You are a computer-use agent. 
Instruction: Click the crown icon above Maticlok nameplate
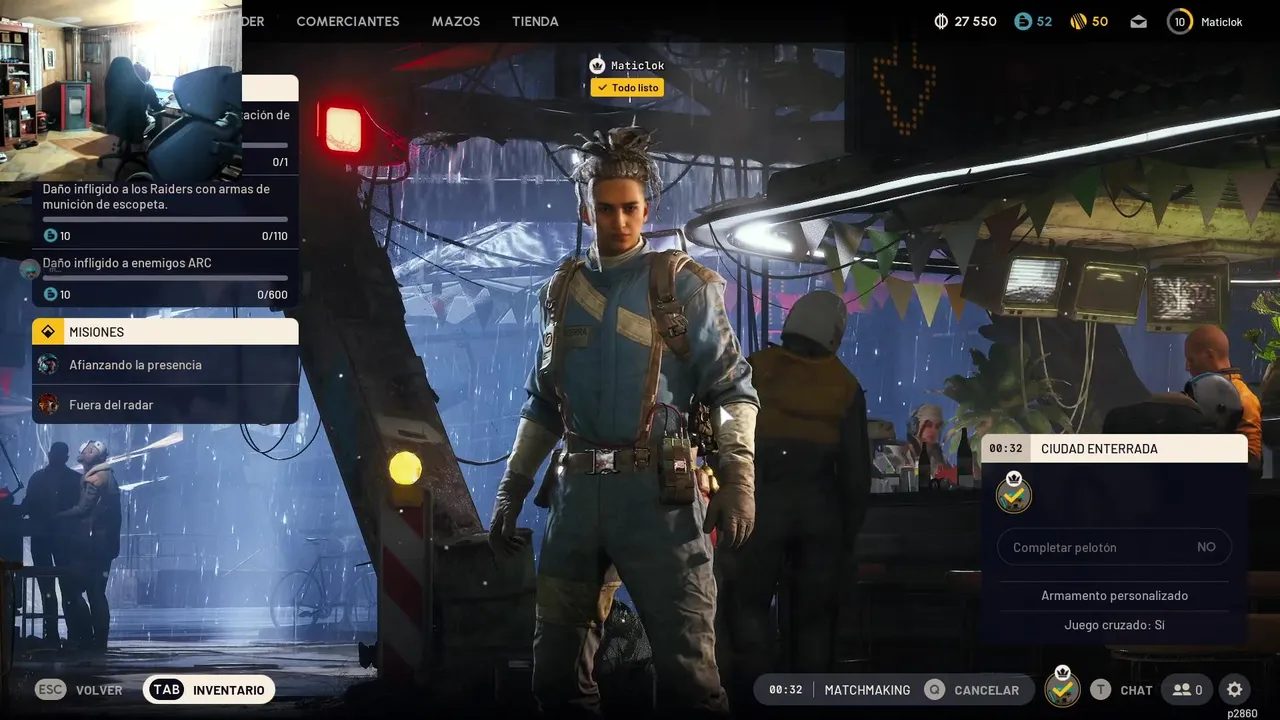pos(597,65)
